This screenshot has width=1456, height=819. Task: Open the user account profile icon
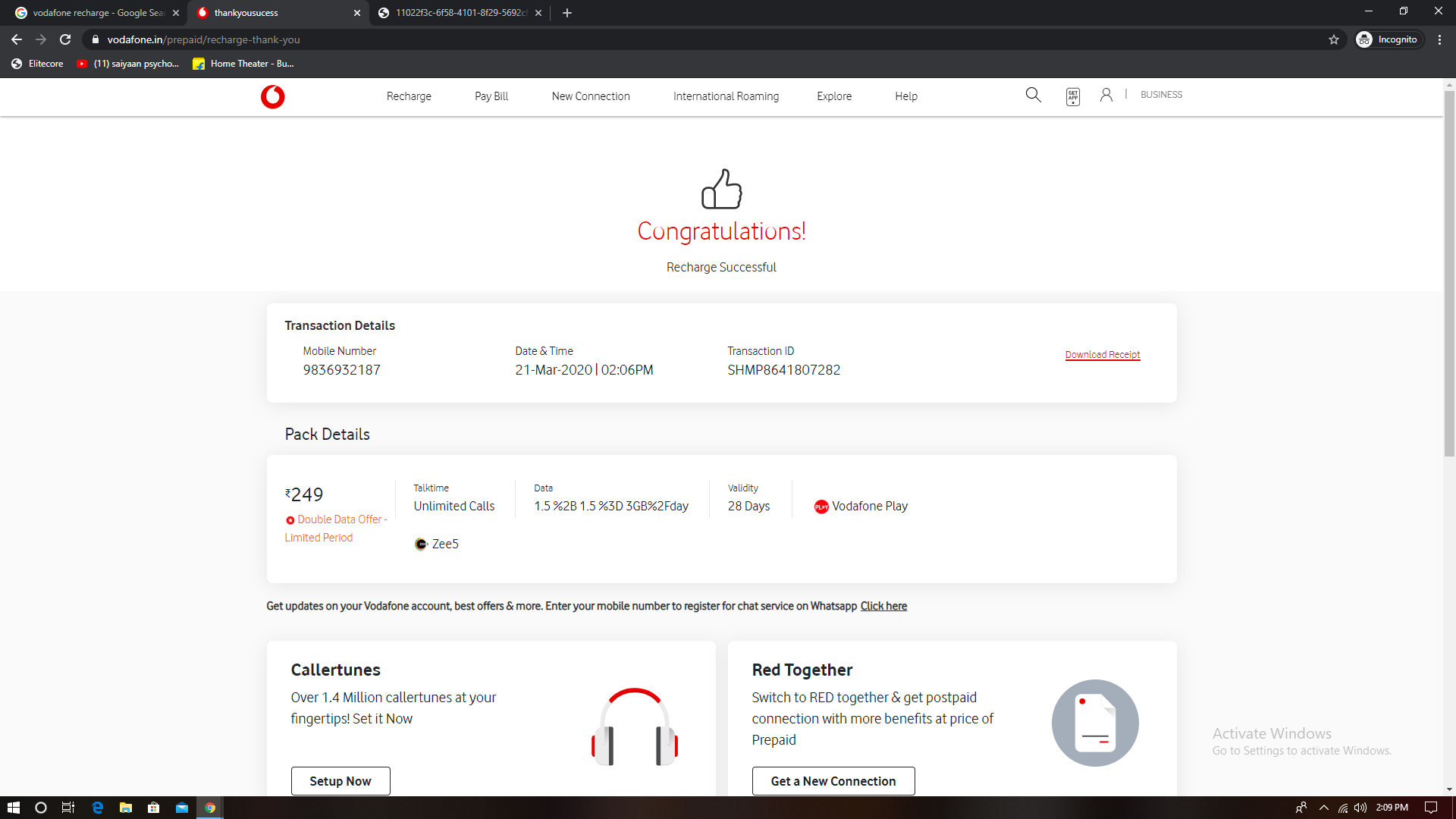coord(1106,95)
